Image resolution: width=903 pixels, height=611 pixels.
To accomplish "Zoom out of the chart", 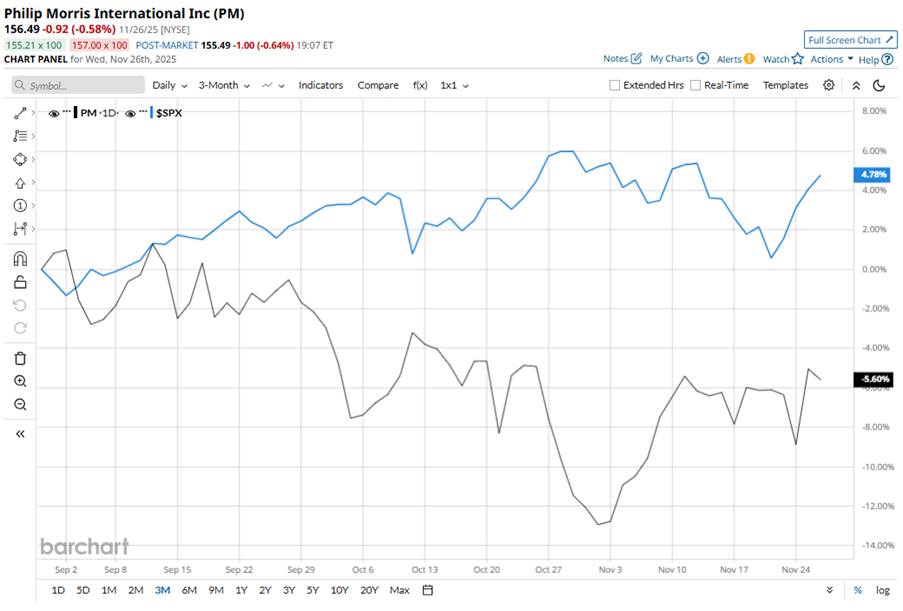I will coord(20,404).
